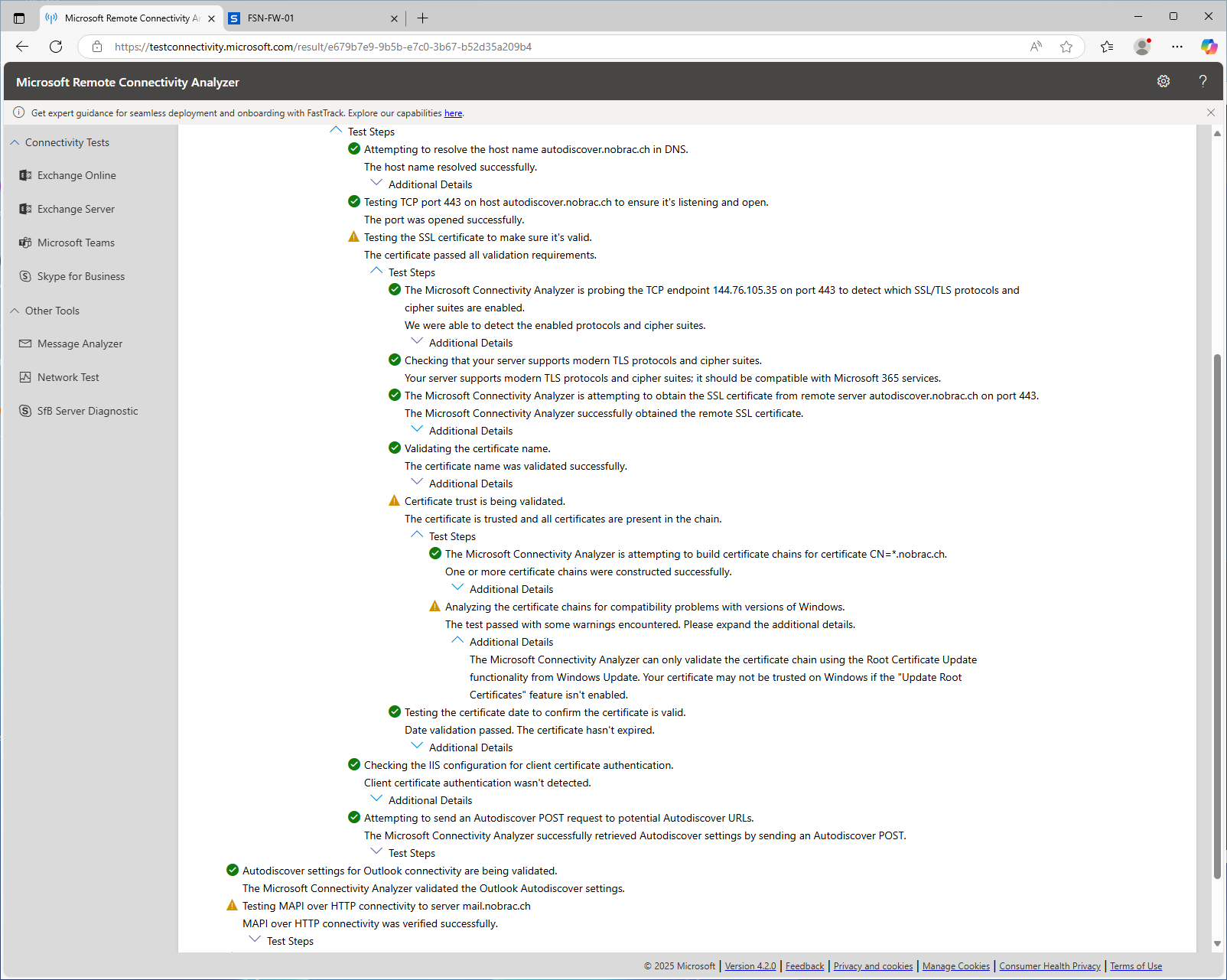Open Edge Settings and more menu
Viewport: 1227px width, 980px height.
(x=1177, y=47)
